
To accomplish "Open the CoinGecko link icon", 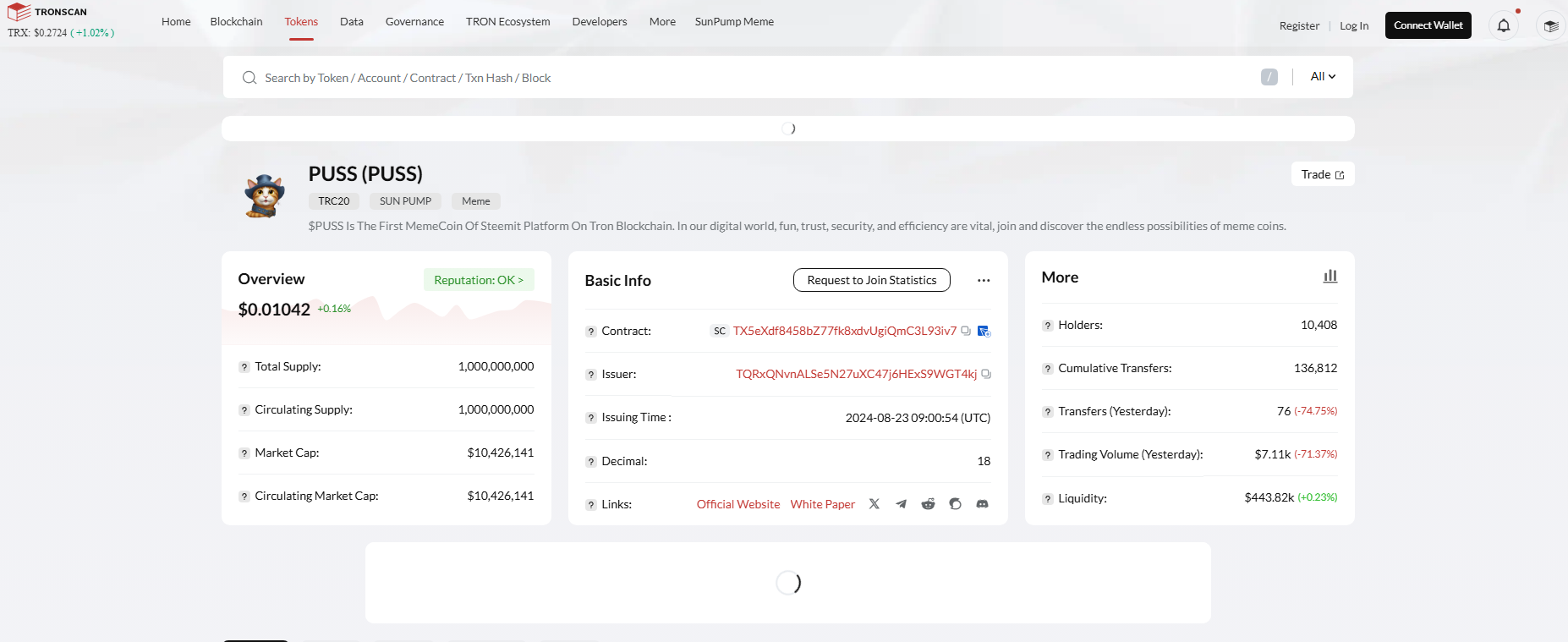I will pyautogui.click(x=956, y=504).
